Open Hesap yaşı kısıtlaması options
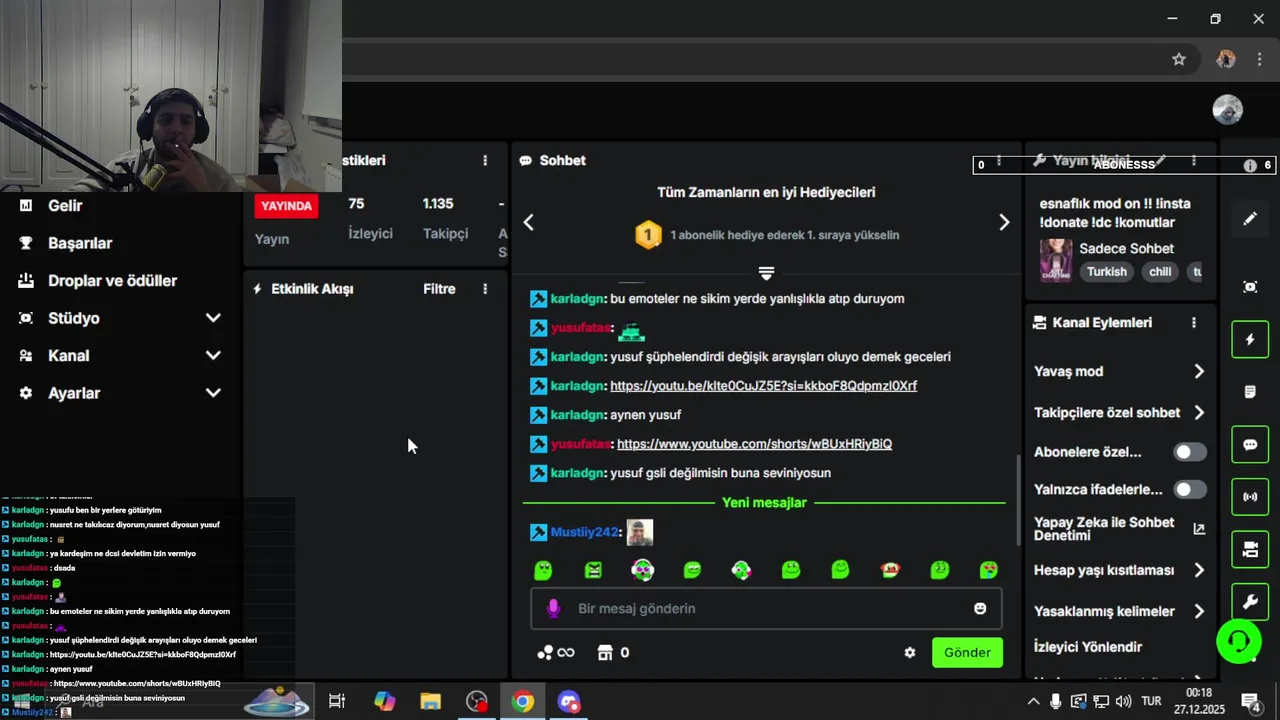 (1199, 570)
